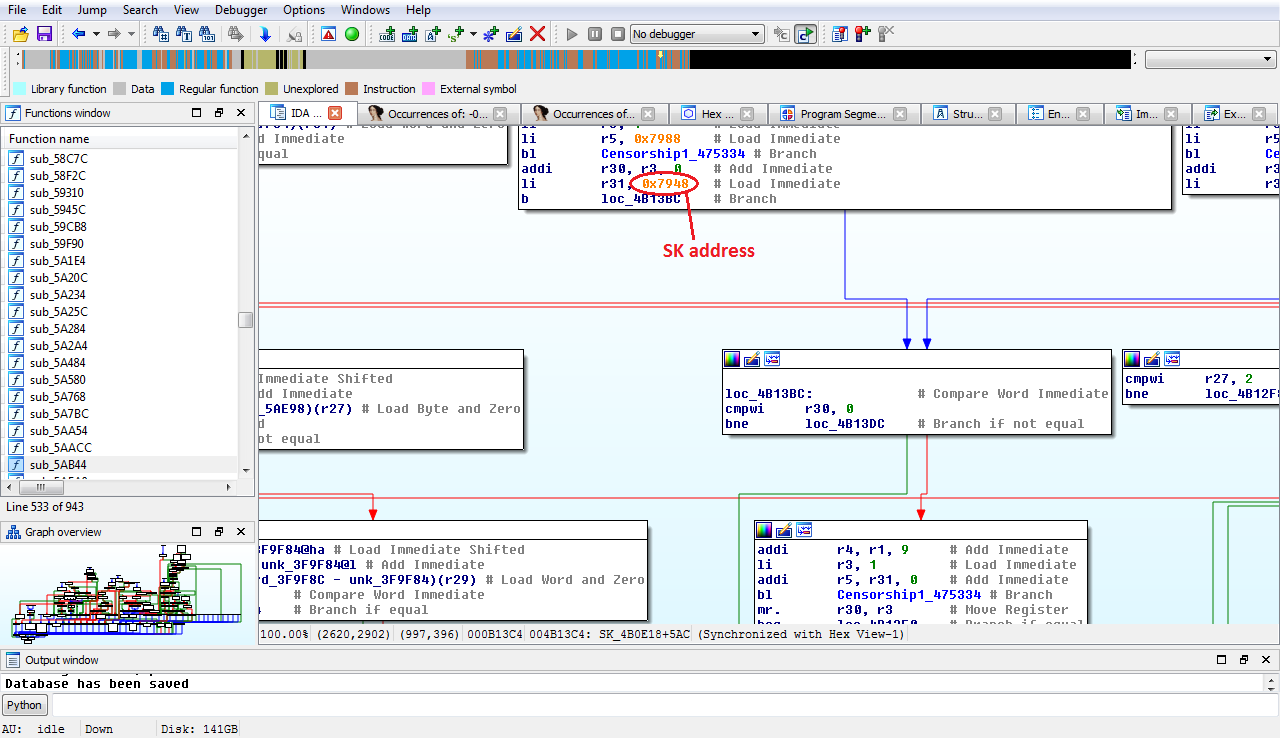
Task: Open the Options menu
Action: tap(304, 10)
